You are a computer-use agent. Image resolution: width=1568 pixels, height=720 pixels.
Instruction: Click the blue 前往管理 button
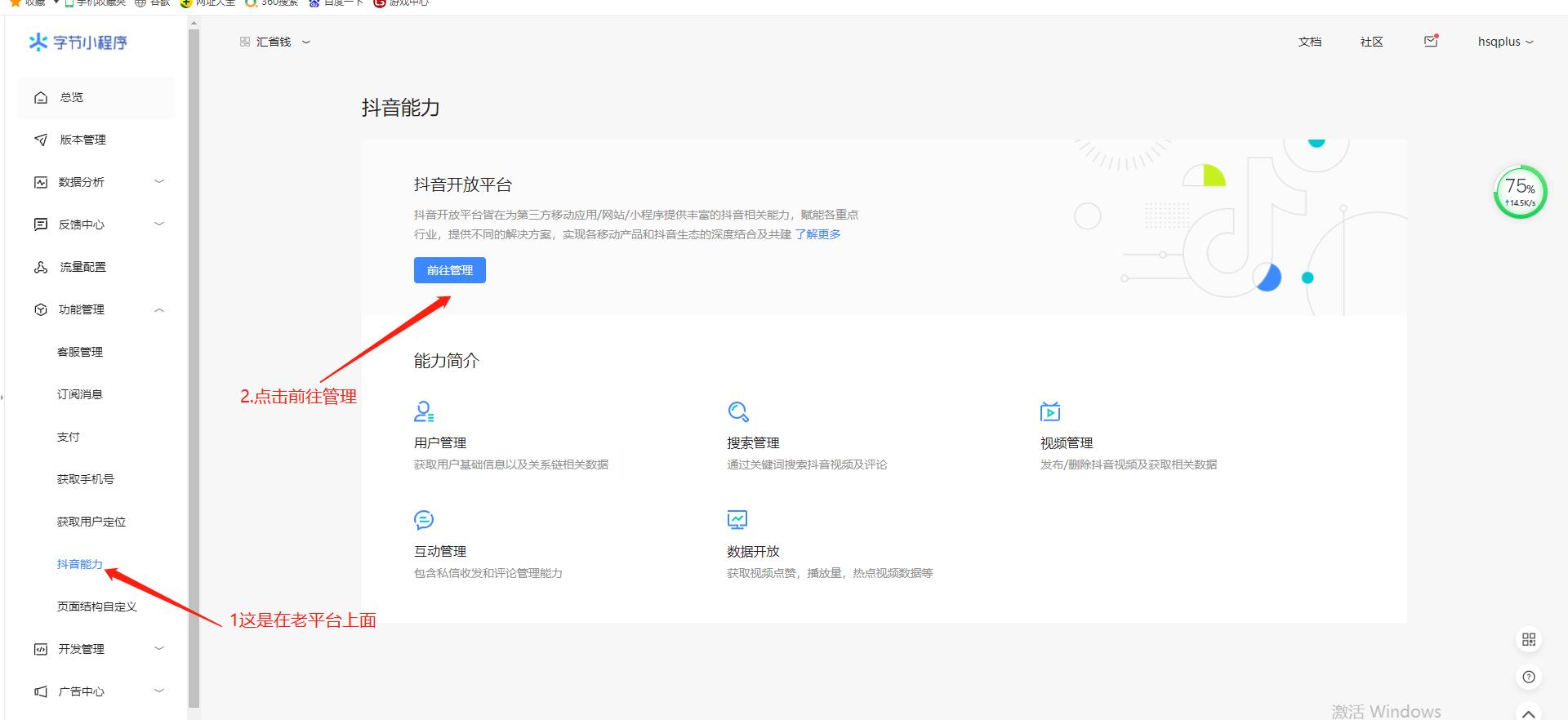point(449,270)
